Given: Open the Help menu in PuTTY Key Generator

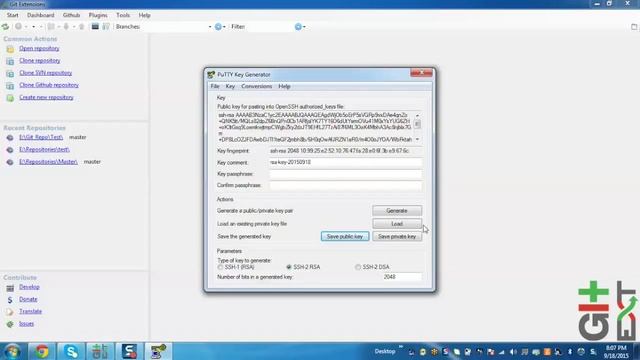Looking at the screenshot, I should pyautogui.click(x=284, y=87).
